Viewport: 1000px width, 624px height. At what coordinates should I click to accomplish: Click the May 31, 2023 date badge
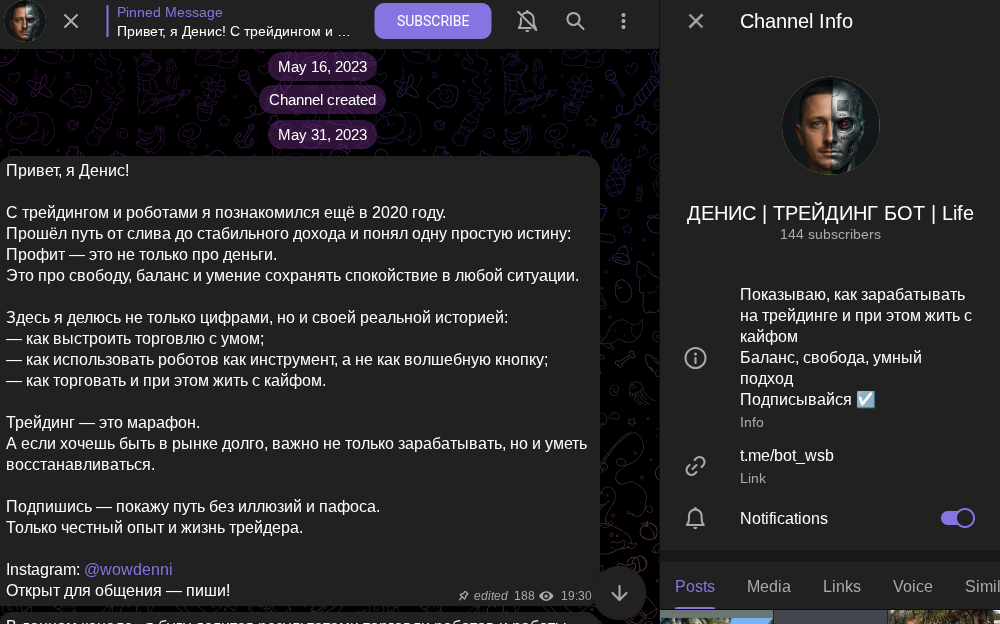322,135
